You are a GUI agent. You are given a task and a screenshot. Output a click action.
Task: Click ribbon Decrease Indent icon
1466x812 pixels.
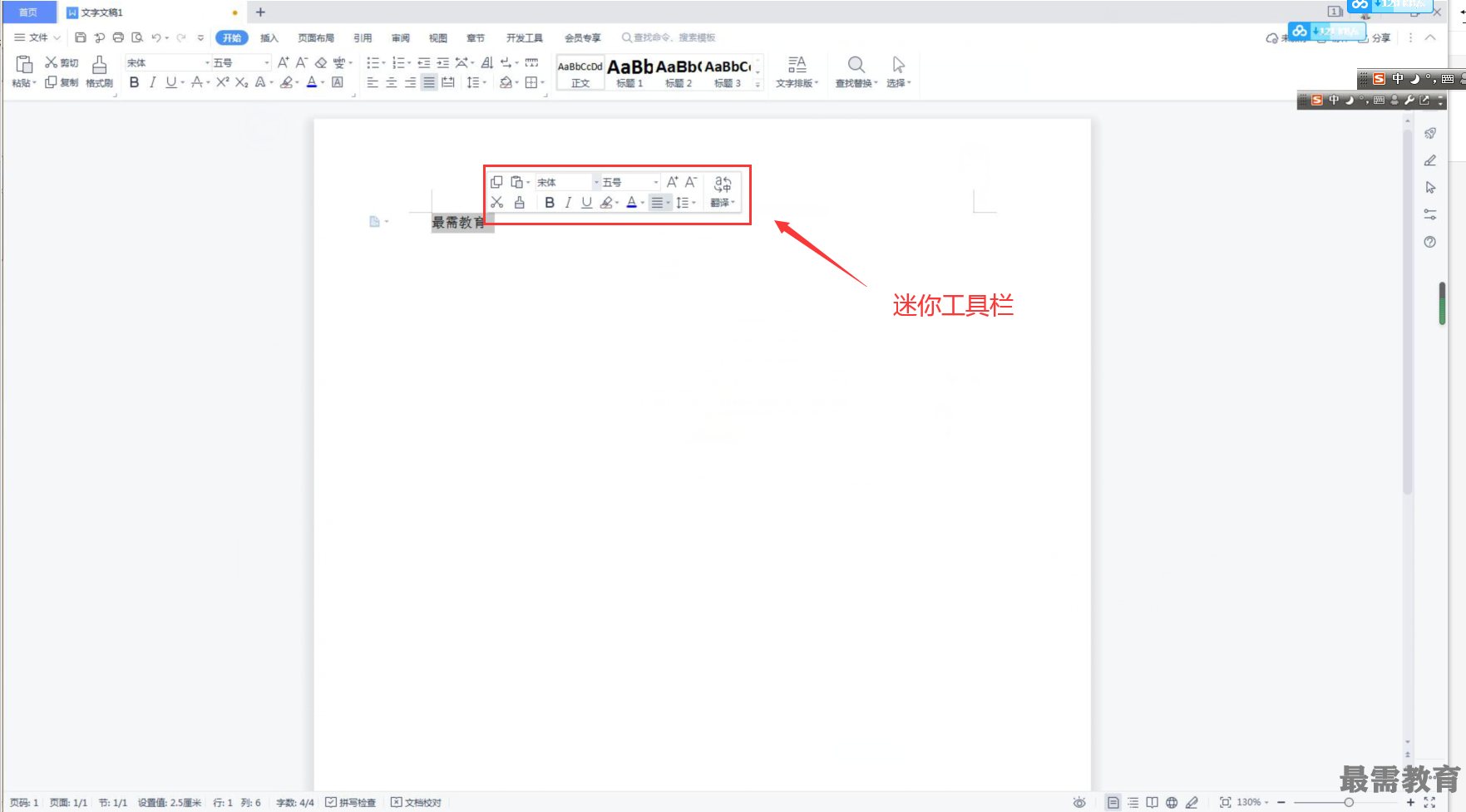(x=424, y=62)
